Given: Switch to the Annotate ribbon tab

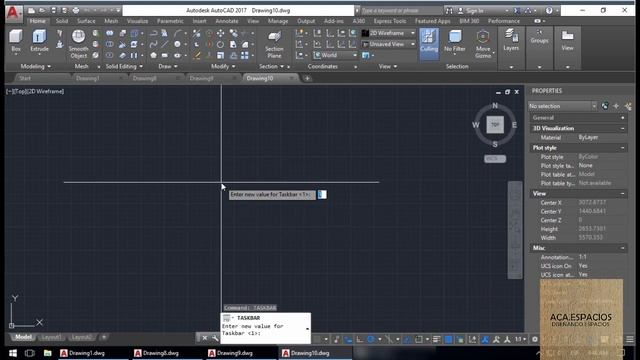Looking at the screenshot, I should pos(227,21).
